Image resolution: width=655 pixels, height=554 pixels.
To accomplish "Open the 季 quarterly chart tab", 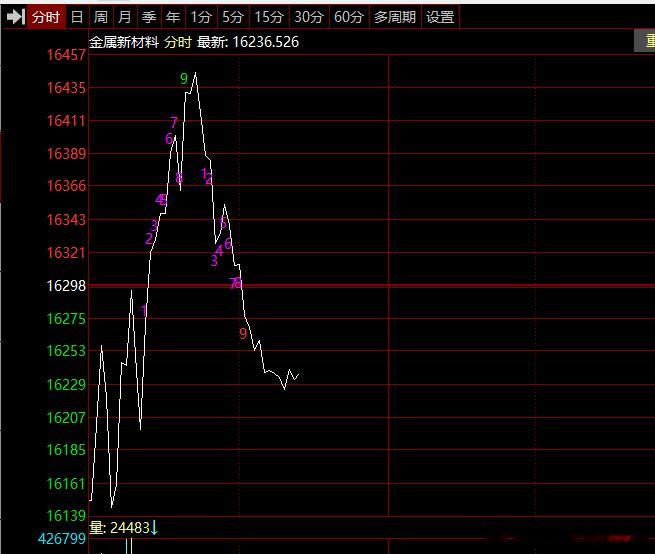I will pos(149,17).
